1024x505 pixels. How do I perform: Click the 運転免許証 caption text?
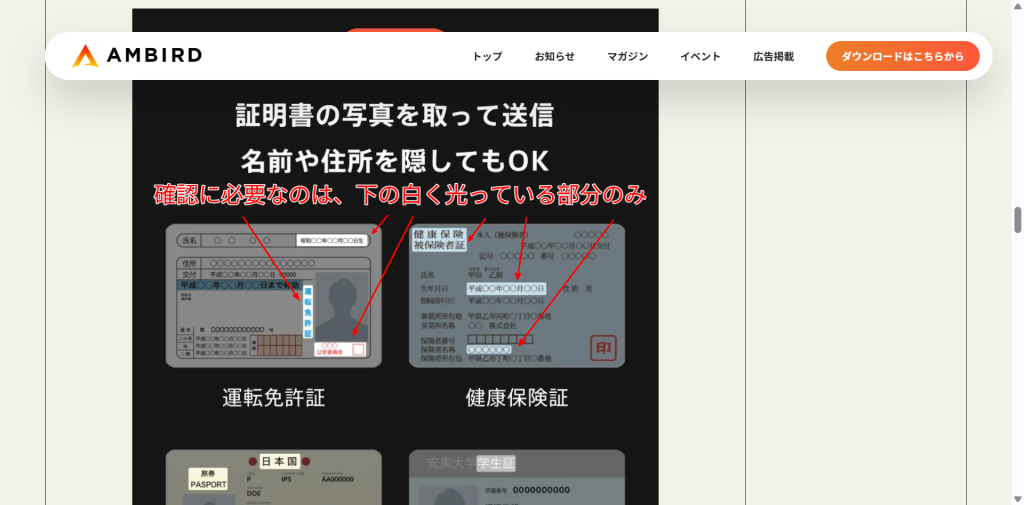click(x=274, y=397)
